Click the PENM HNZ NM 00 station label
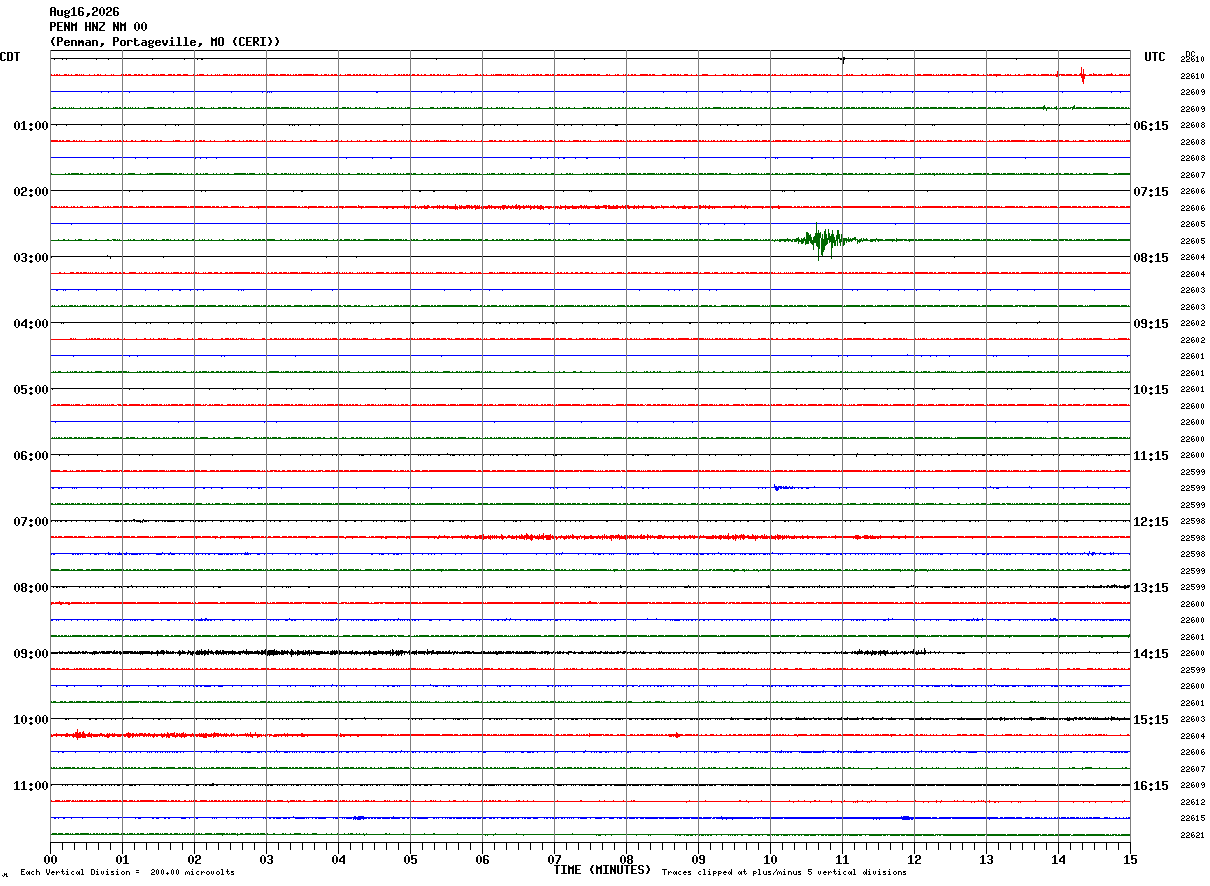 tap(98, 27)
